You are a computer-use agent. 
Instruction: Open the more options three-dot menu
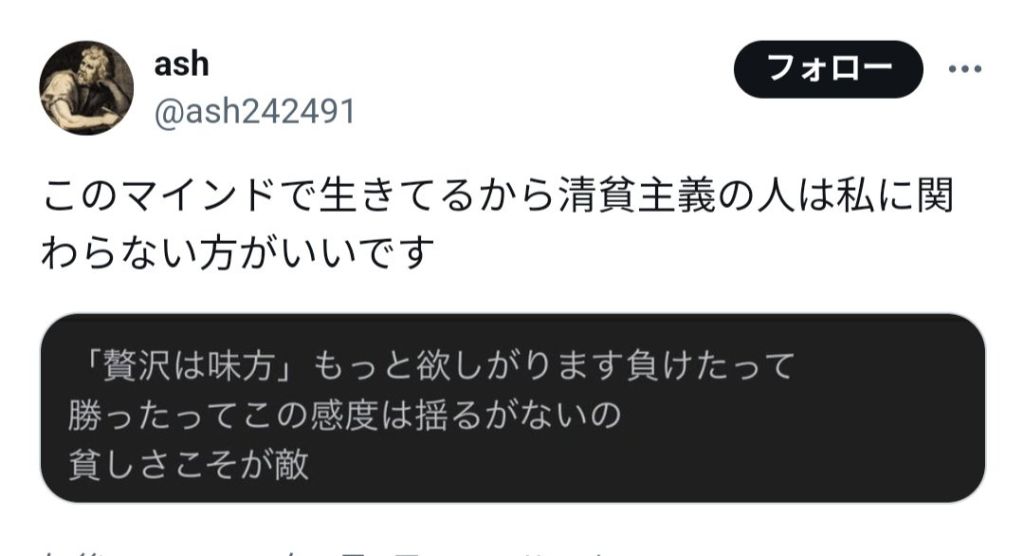pyautogui.click(x=965, y=69)
